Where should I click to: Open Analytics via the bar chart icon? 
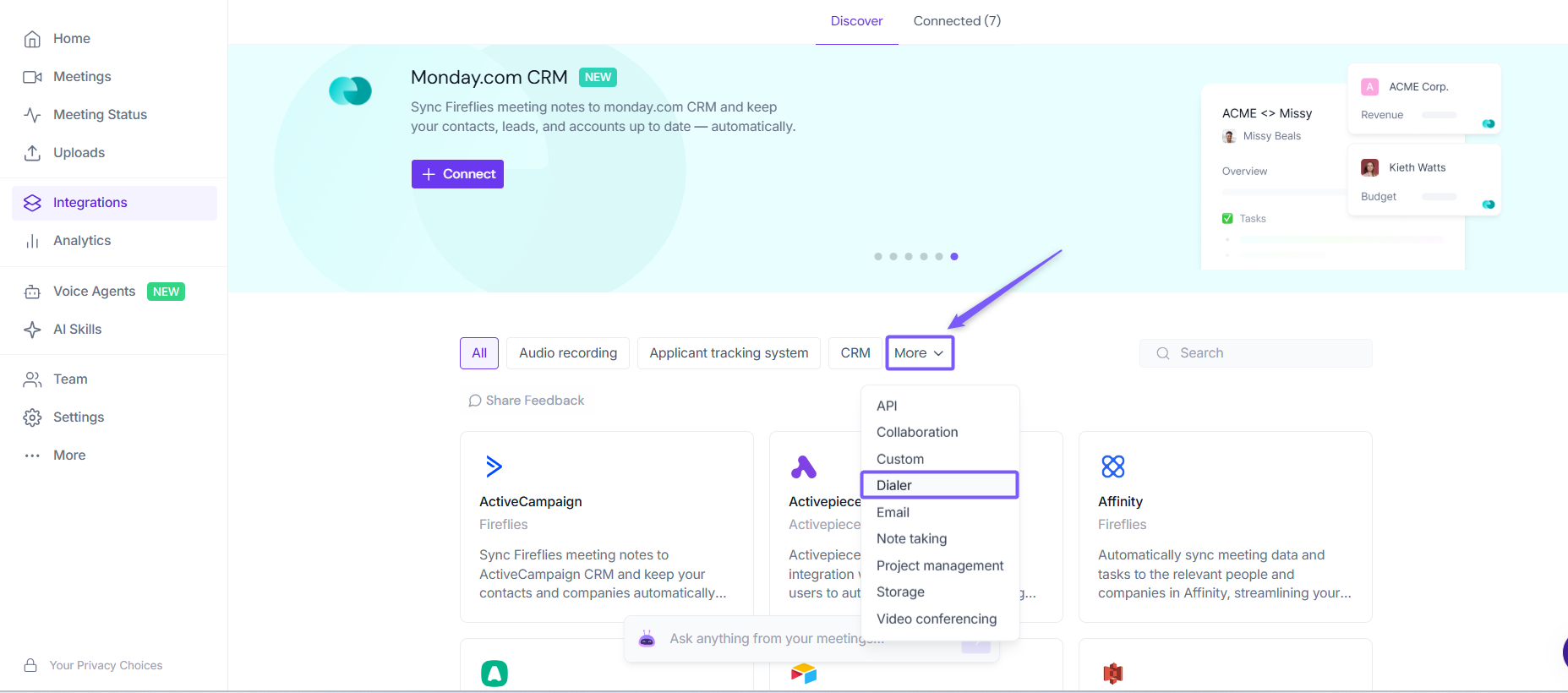[32, 241]
